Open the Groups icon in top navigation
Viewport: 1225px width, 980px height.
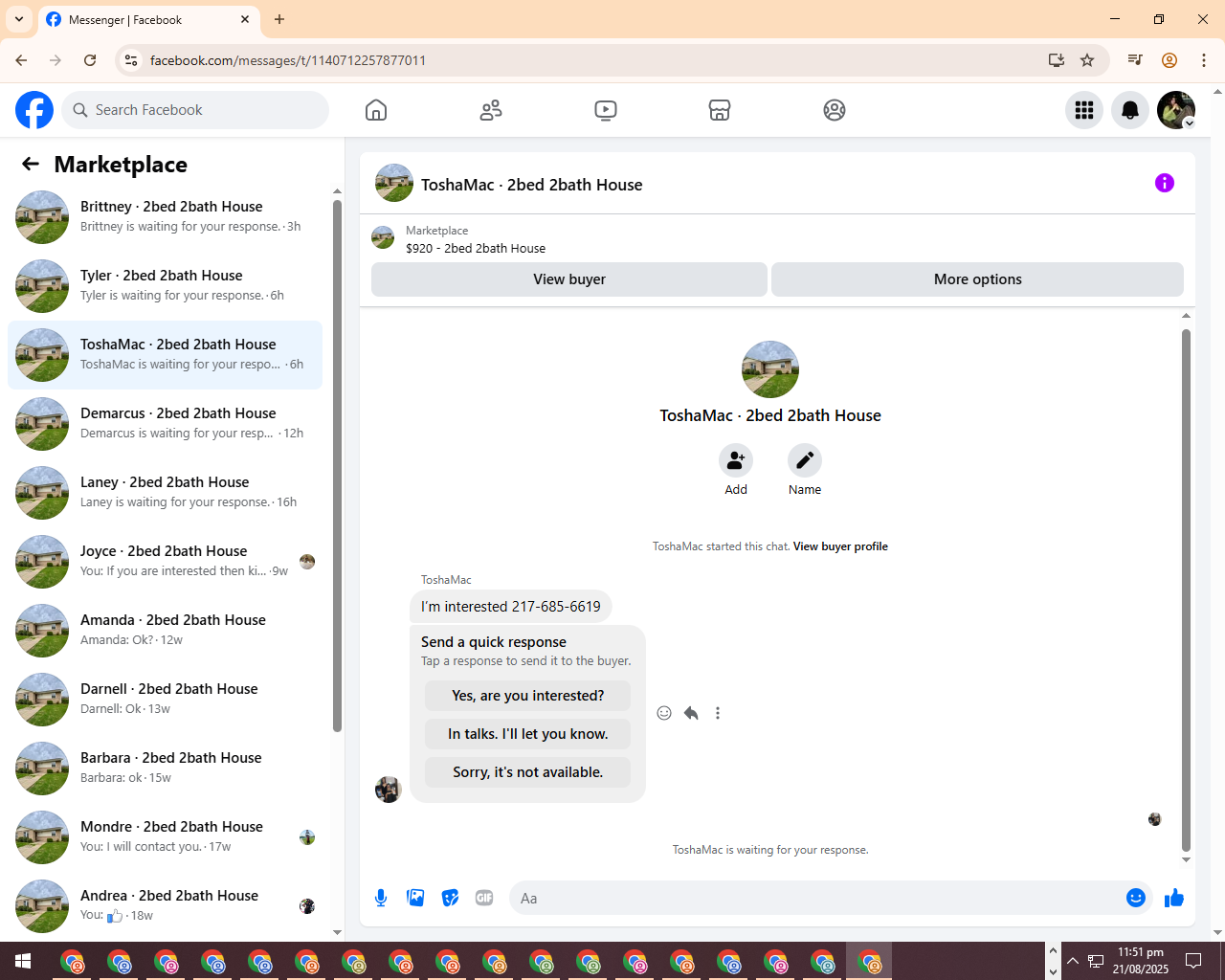pyautogui.click(x=835, y=110)
